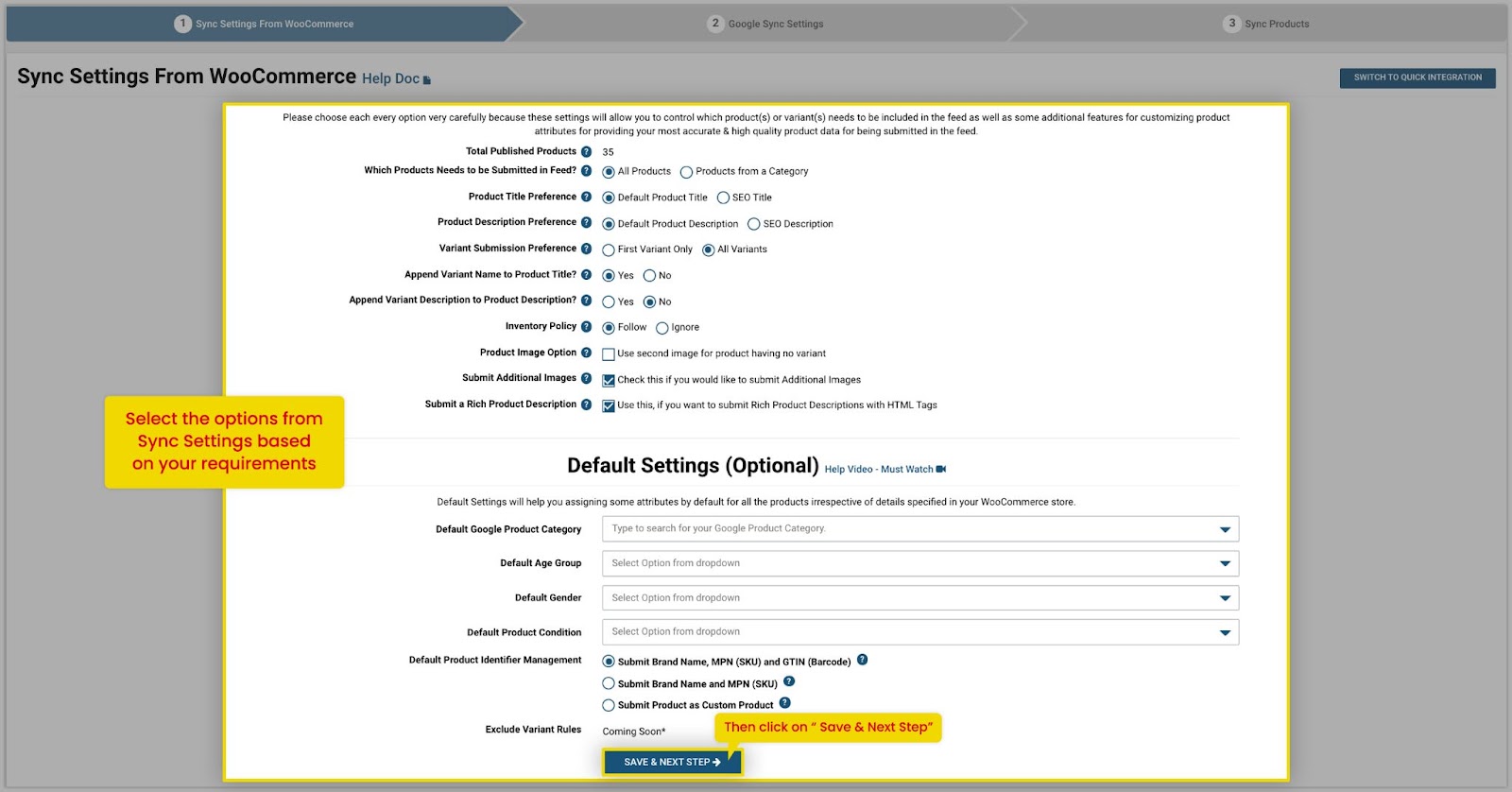The width and height of the screenshot is (1512, 792).
Task: Open help icon beside Custom Product option
Action: point(784,703)
